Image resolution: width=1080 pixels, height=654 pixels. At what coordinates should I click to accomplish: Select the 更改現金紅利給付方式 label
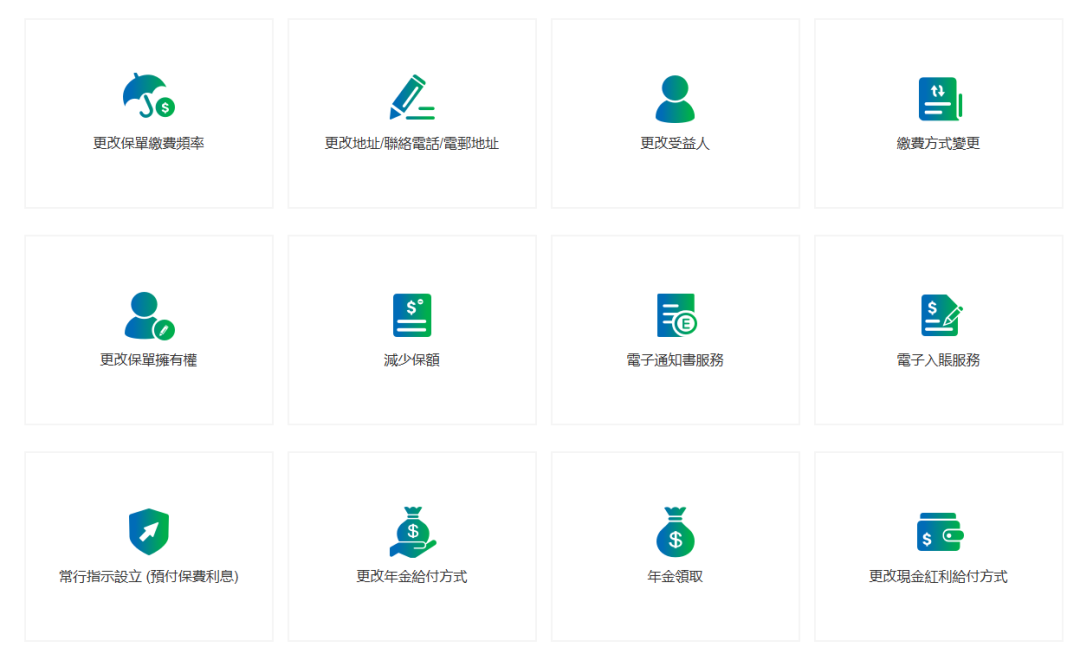[938, 577]
